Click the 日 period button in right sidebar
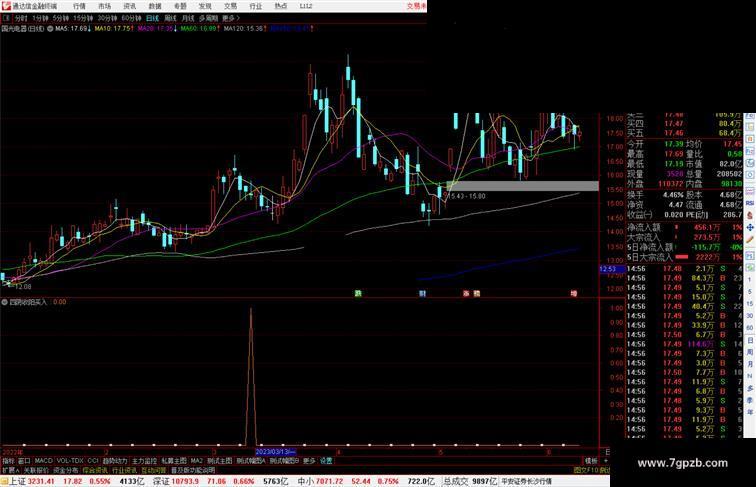 point(750,340)
